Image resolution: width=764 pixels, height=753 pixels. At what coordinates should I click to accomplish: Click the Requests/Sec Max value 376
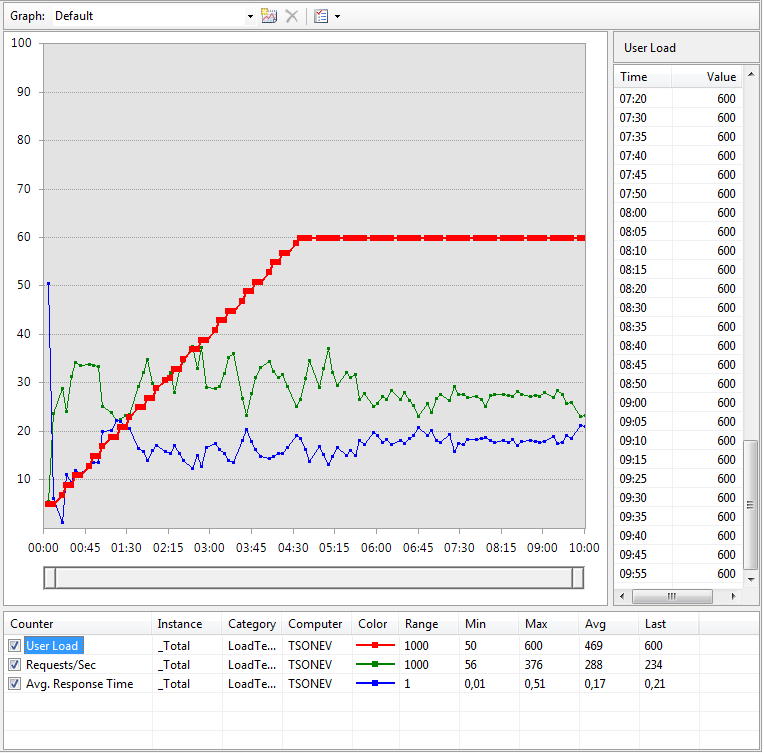(x=533, y=665)
